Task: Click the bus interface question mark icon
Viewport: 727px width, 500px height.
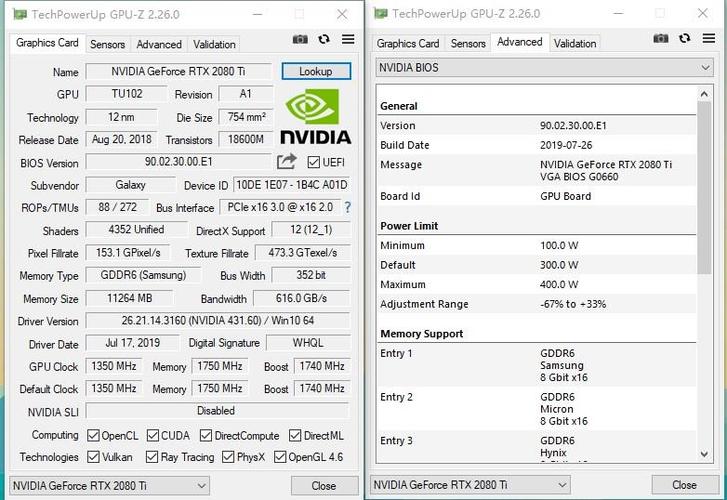Action: [347, 207]
